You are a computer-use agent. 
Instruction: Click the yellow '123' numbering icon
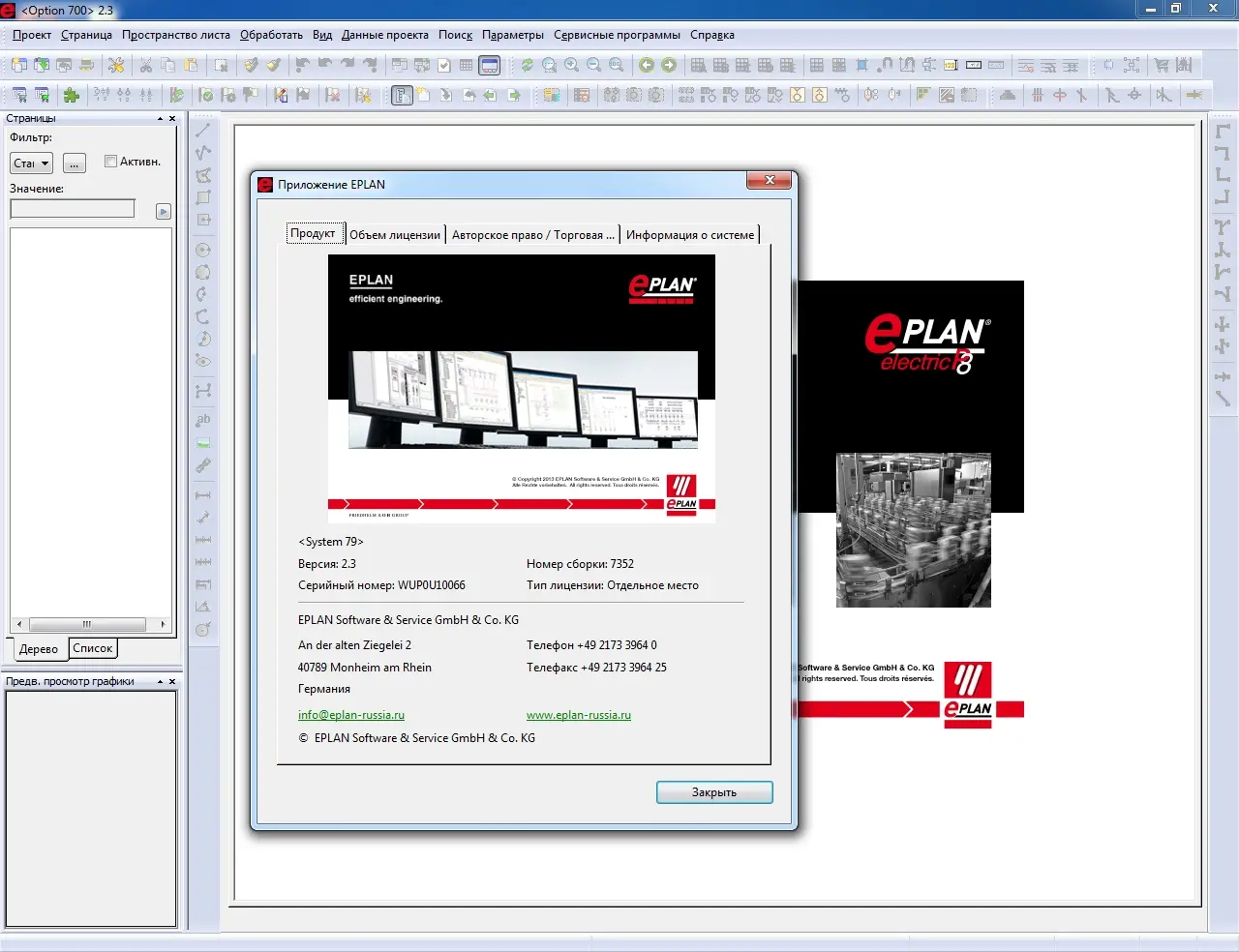(951, 66)
